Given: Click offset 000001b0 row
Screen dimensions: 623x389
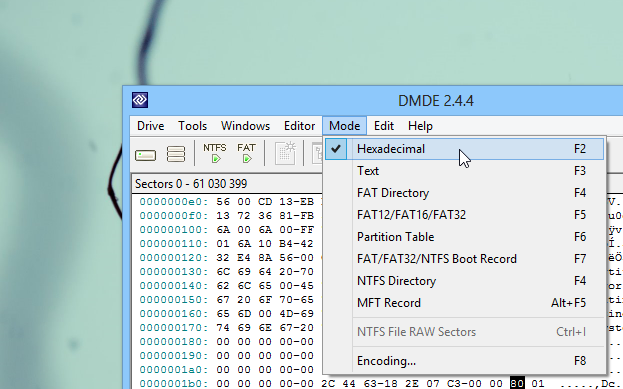Looking at the screenshot, I should pyautogui.click(x=174, y=384).
